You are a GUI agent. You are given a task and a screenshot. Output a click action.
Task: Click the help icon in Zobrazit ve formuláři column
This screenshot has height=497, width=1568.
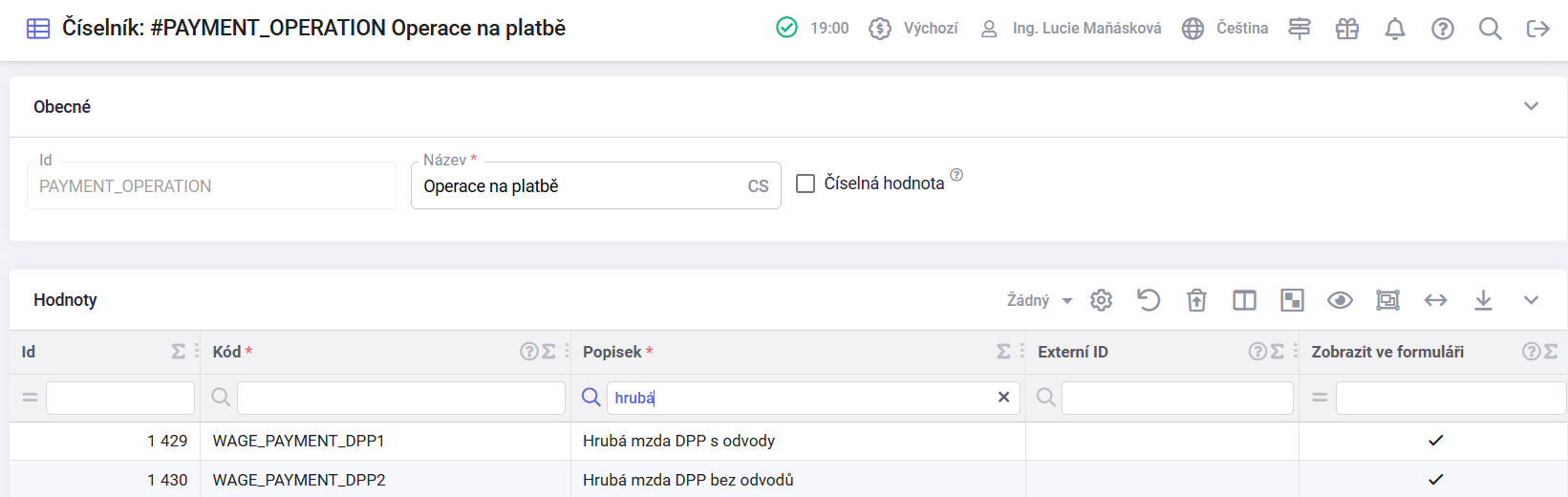[1531, 352]
